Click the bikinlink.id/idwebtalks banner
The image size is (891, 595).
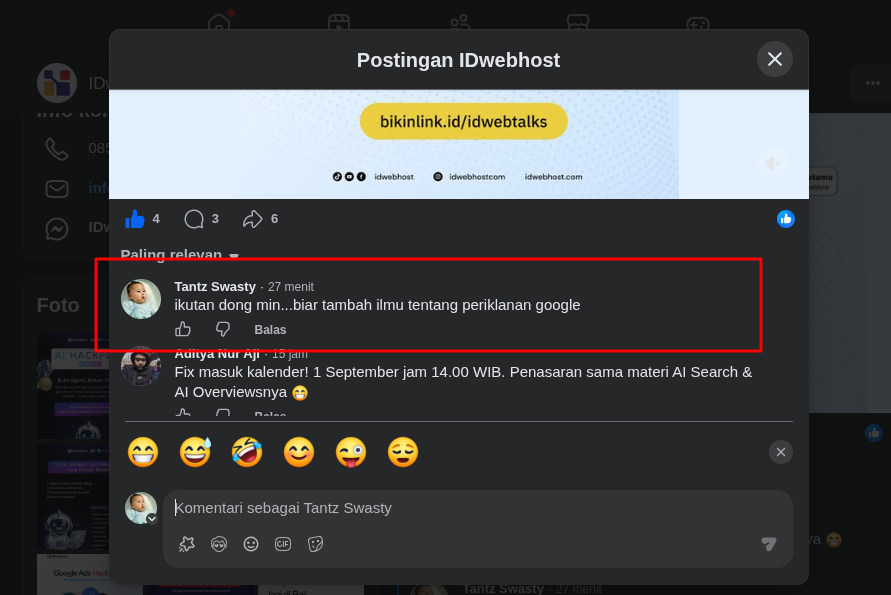coord(463,121)
